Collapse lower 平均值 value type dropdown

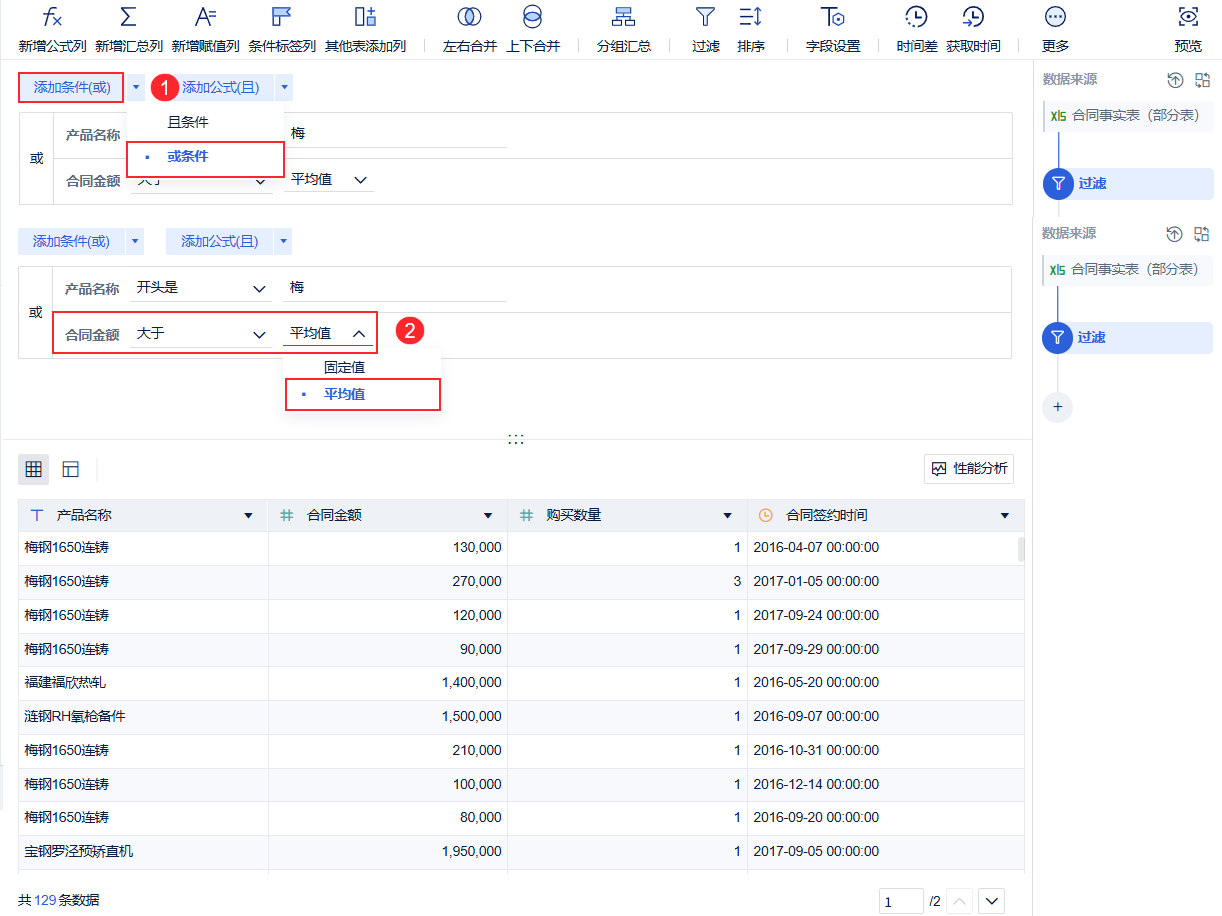click(328, 334)
